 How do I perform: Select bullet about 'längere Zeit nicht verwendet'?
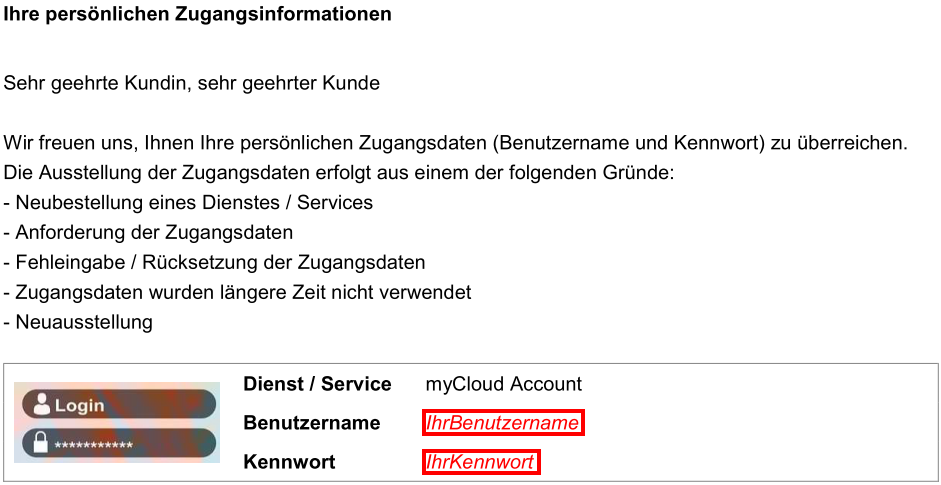coord(238,292)
